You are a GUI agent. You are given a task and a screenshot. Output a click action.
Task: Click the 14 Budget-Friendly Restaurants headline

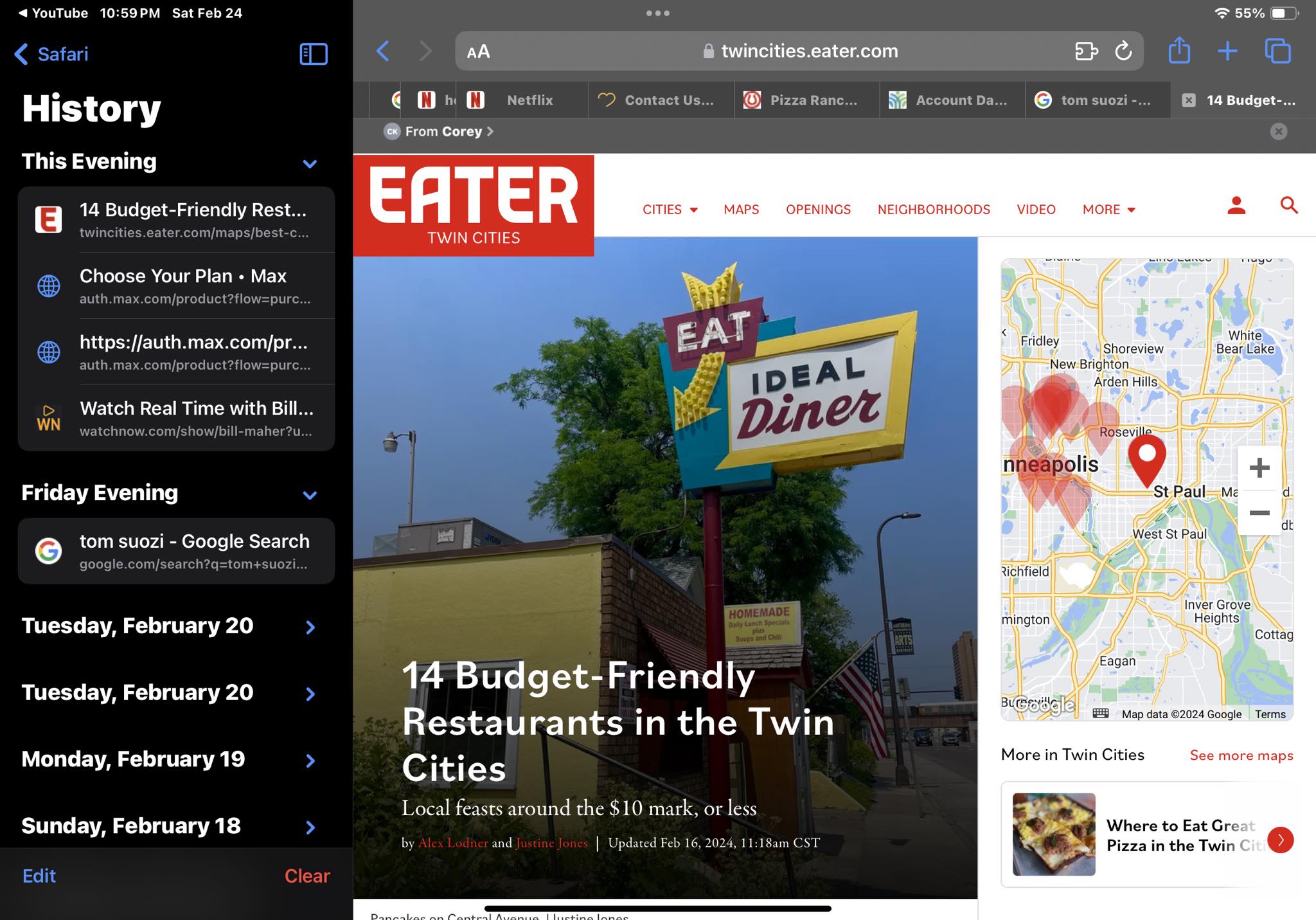click(x=618, y=722)
